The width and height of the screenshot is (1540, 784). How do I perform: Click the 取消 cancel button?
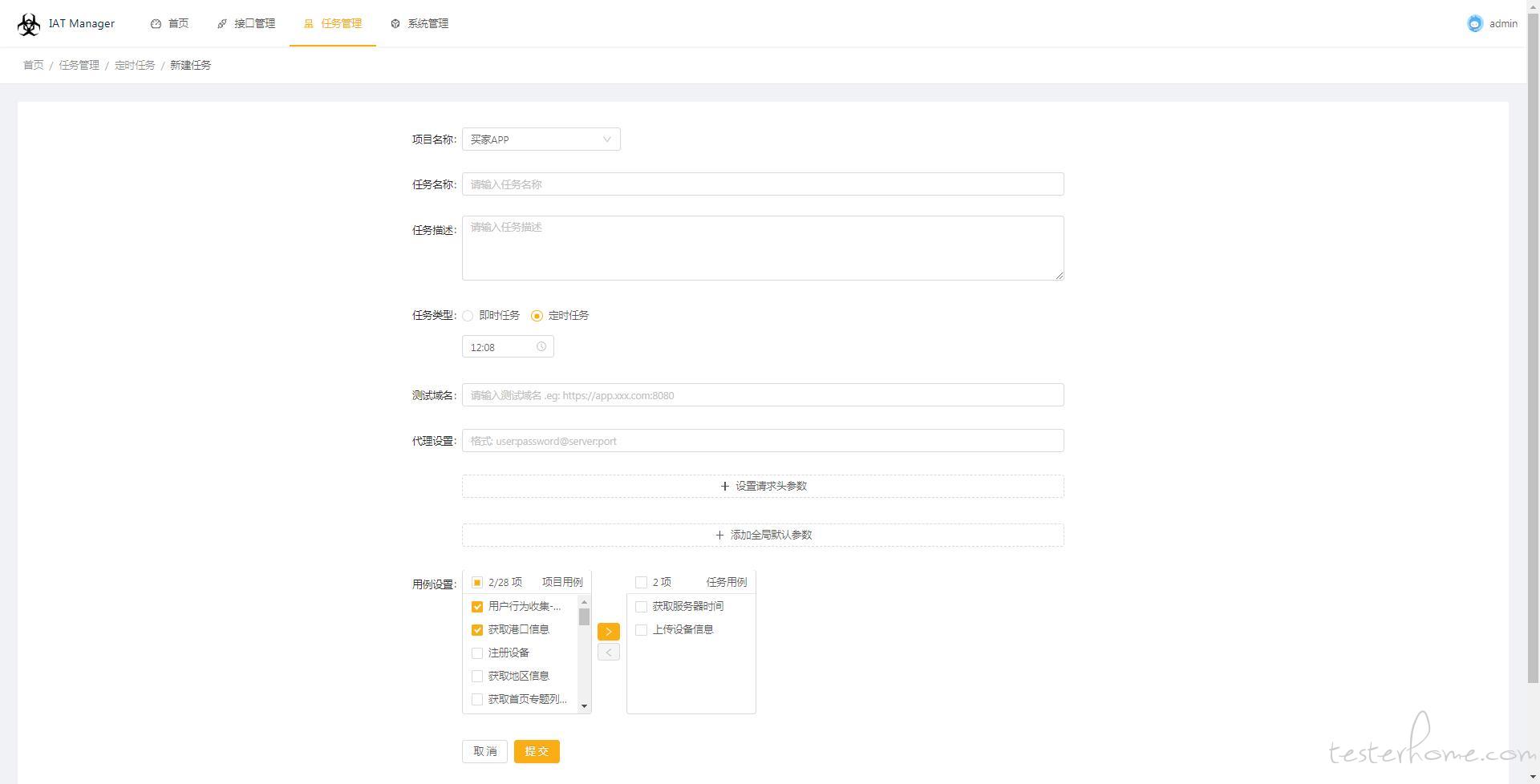click(484, 752)
